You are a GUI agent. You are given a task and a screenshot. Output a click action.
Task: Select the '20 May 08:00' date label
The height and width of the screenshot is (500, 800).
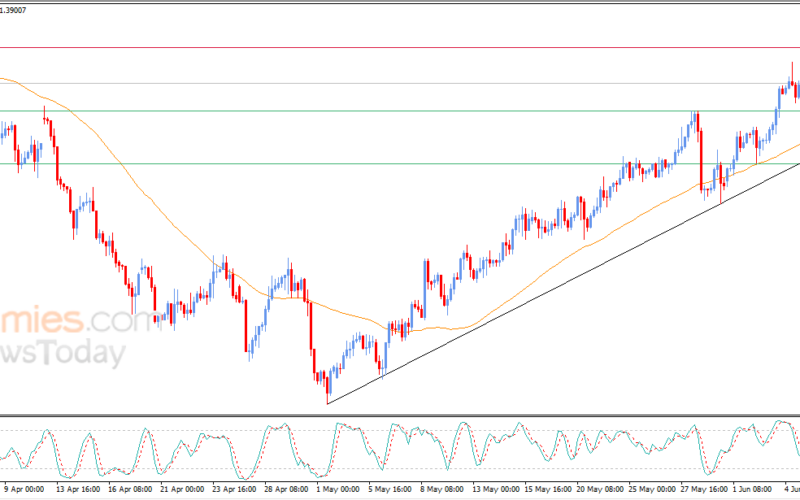coord(599,489)
